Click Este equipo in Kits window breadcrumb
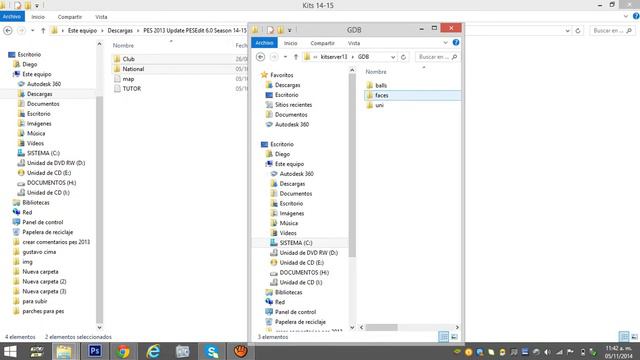 coord(82,31)
